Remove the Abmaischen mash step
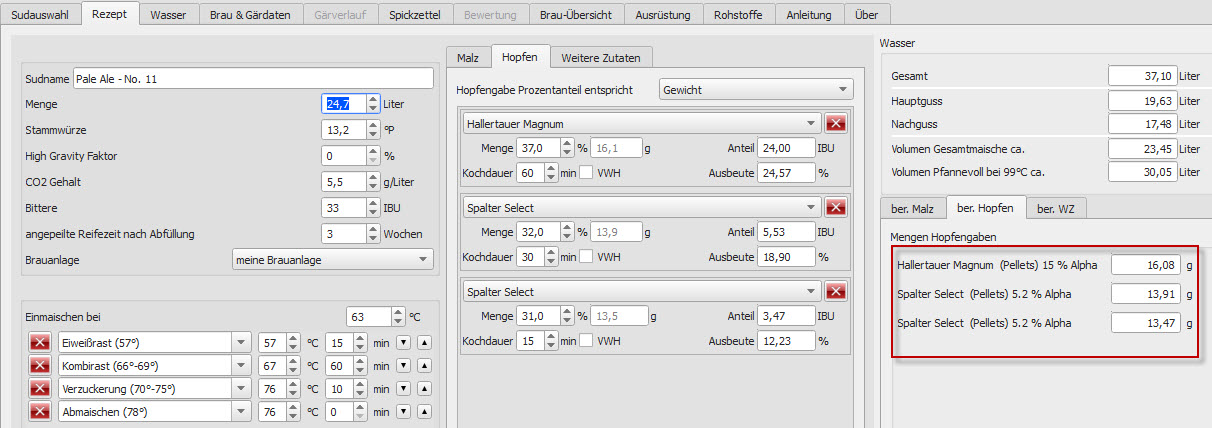1212x428 pixels. click(x=40, y=411)
